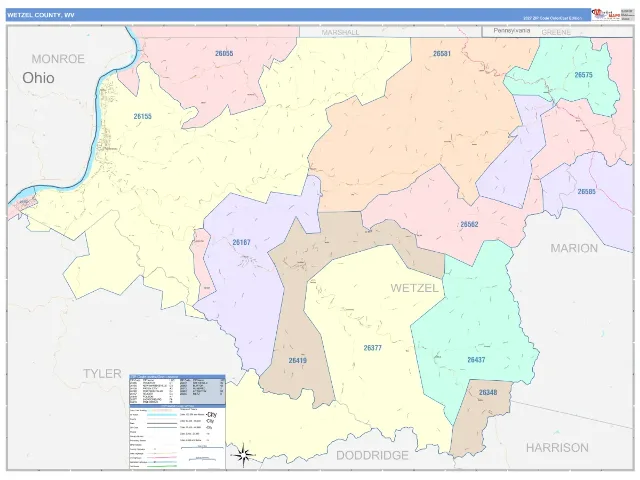This screenshot has height=480, width=640.
Task: Click ZIP code label 26575
Action: [x=583, y=75]
